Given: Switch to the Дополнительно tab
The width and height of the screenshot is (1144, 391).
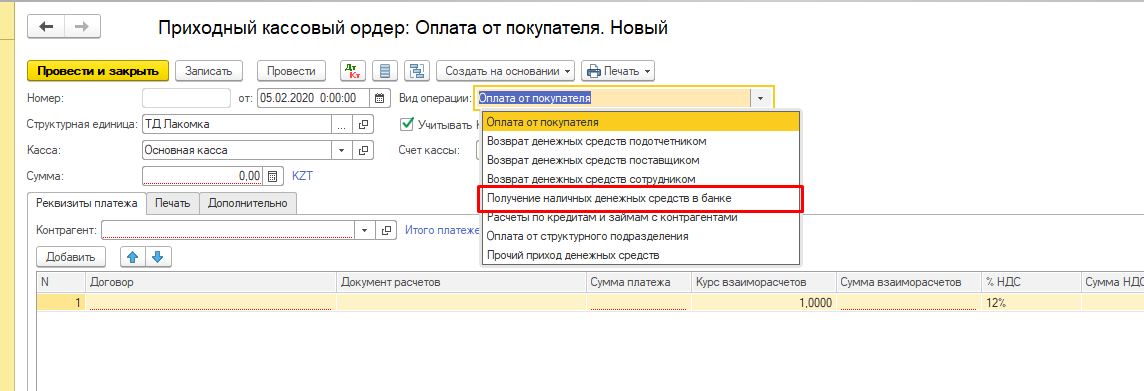Looking at the screenshot, I should pyautogui.click(x=247, y=204).
